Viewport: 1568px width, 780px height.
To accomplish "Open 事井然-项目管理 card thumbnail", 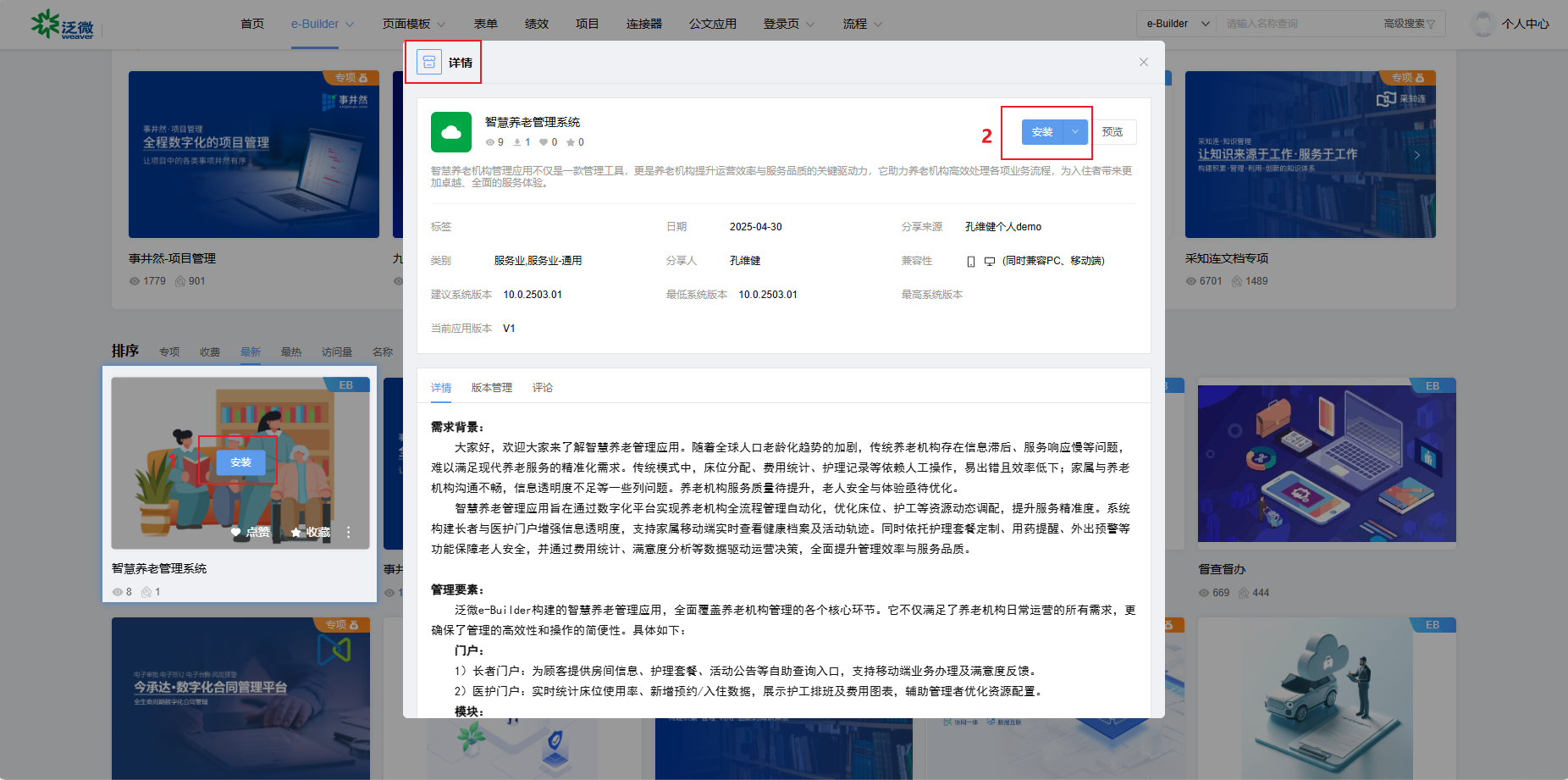I will click(x=254, y=154).
